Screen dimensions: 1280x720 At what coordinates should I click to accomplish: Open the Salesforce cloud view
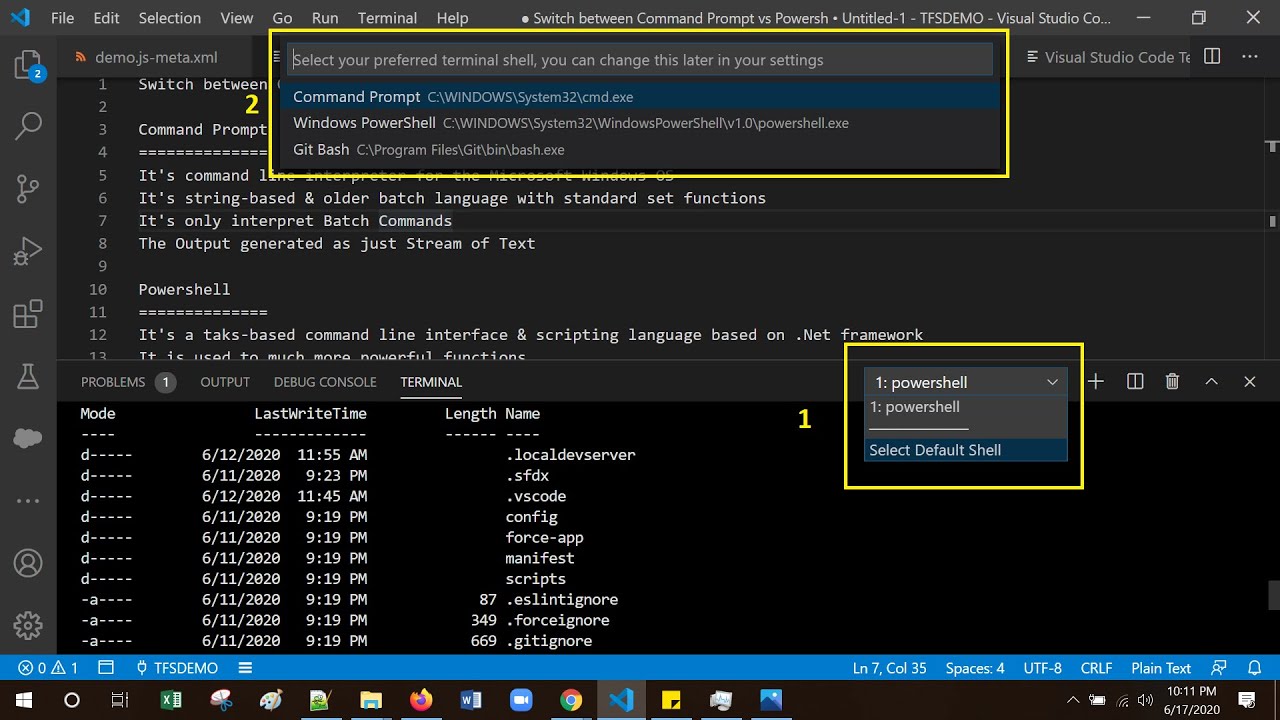point(27,438)
